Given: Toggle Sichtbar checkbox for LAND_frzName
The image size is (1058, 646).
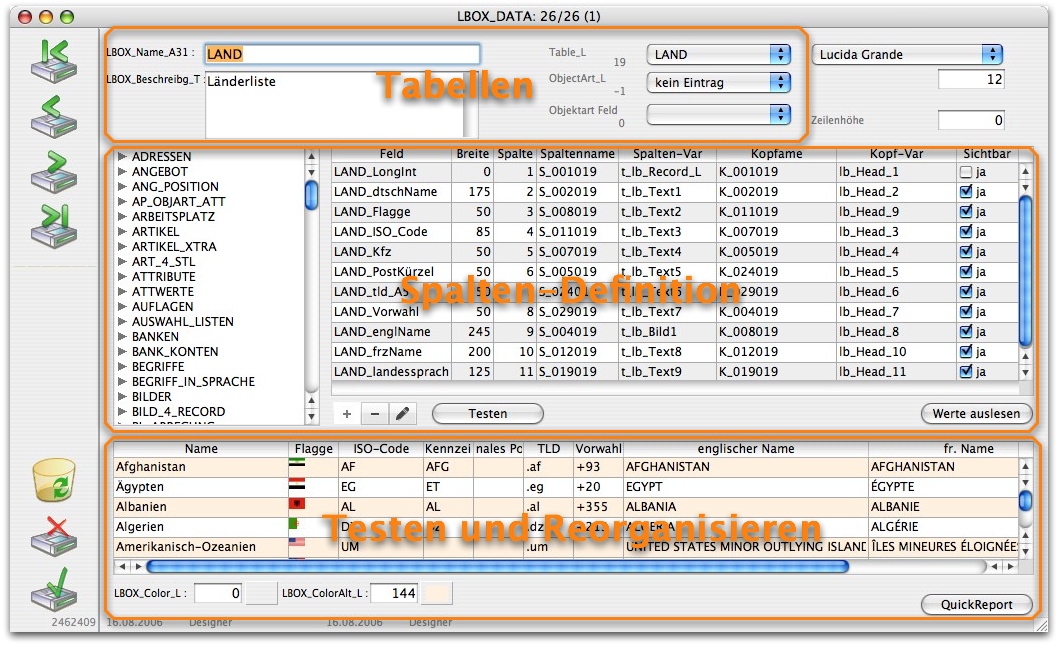Looking at the screenshot, I should [966, 352].
